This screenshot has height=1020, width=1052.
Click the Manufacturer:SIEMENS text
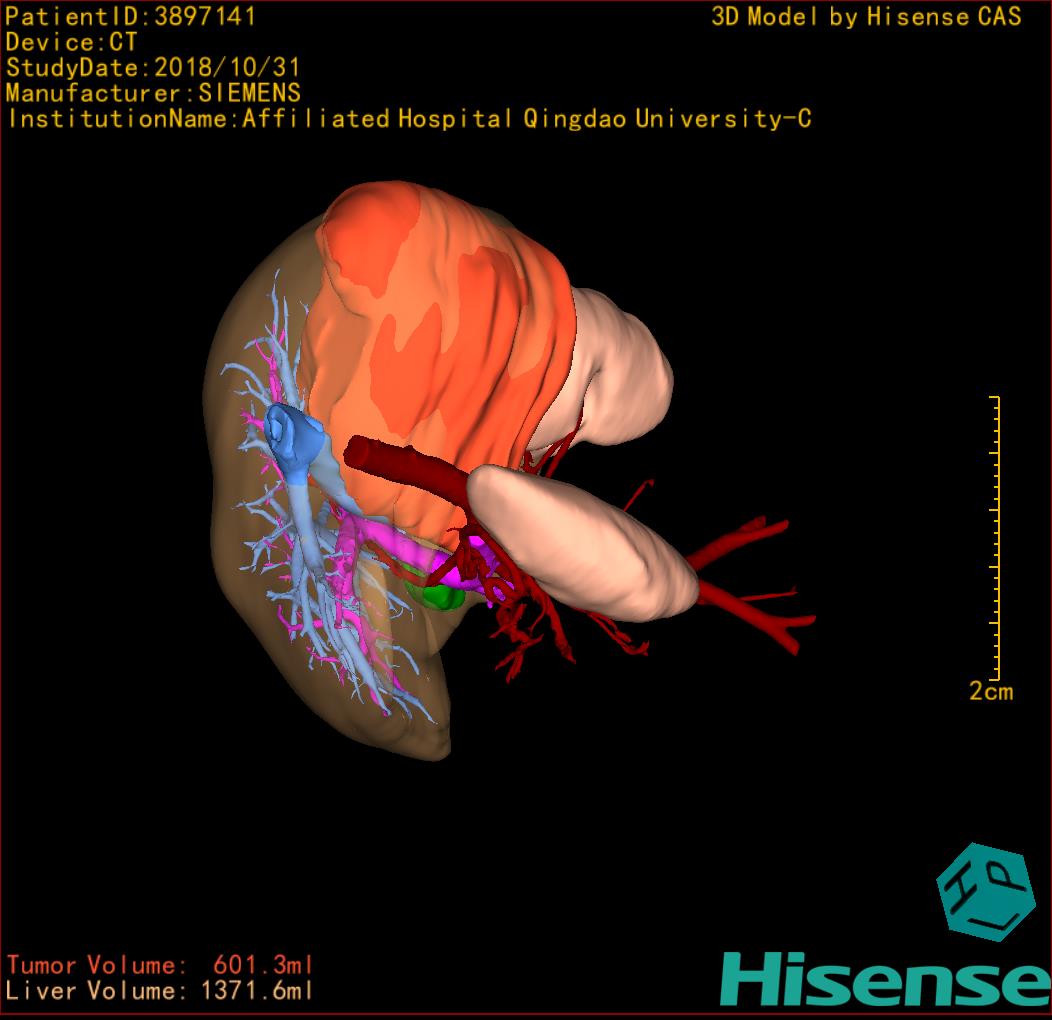click(x=153, y=93)
